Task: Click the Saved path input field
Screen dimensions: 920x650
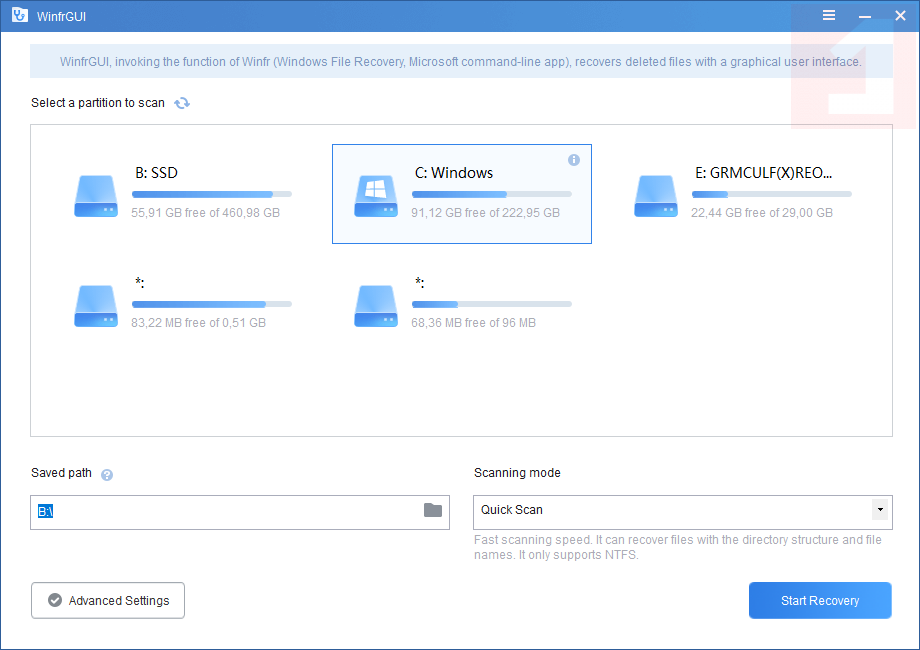Action: tap(240, 512)
